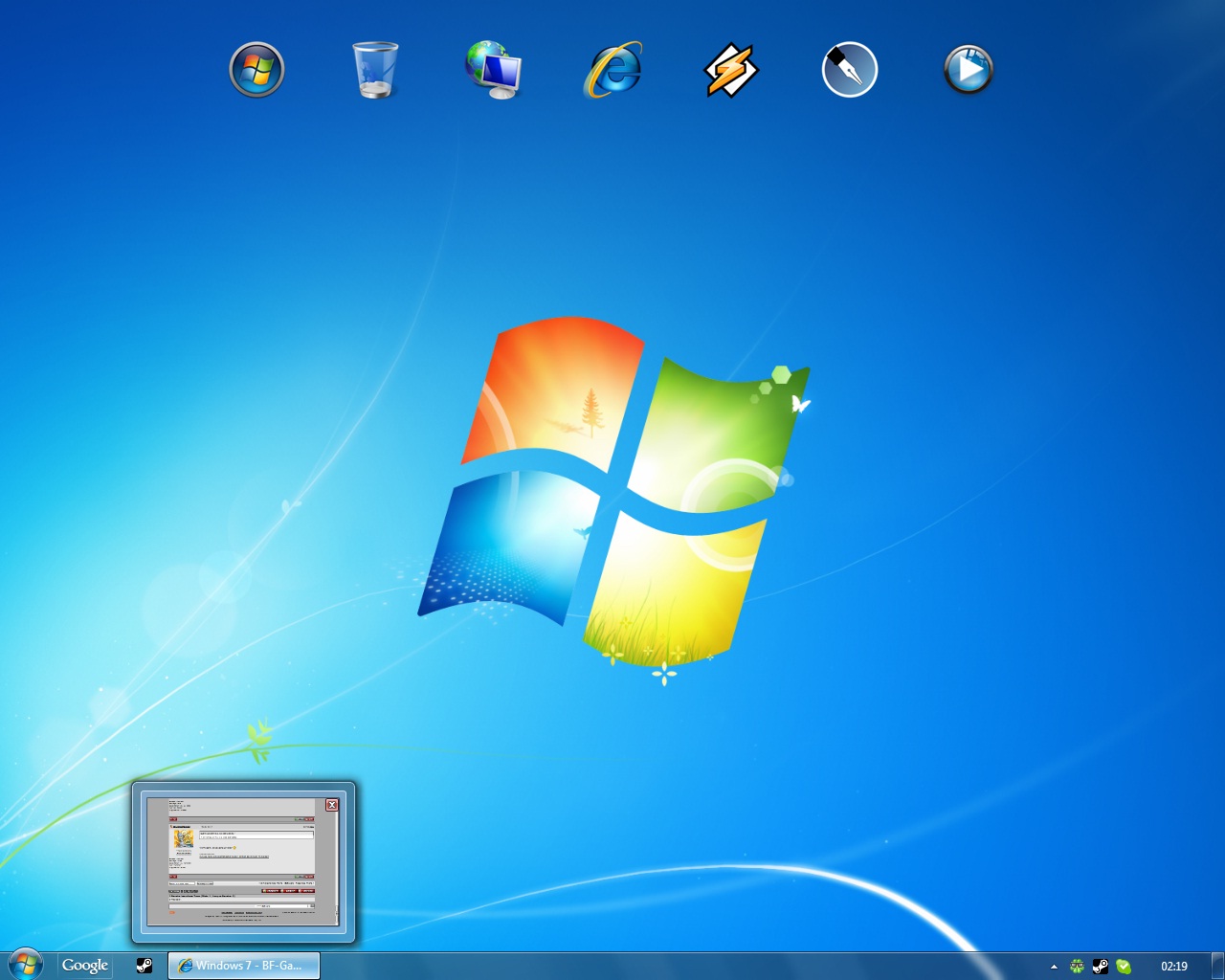The height and width of the screenshot is (980, 1225).
Task: Open the Windows orb icon in the dock
Action: [x=256, y=70]
